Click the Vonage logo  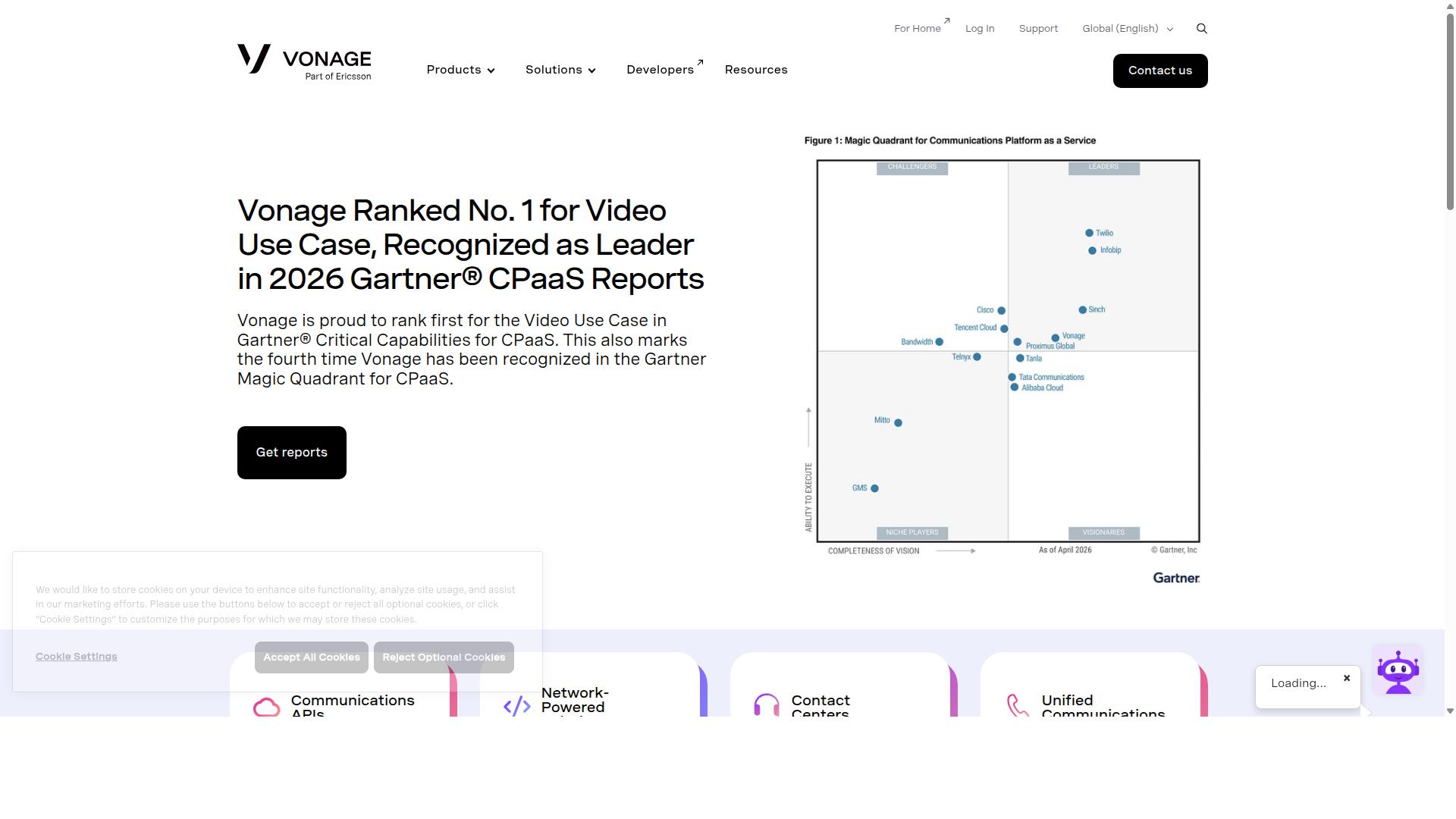click(304, 62)
